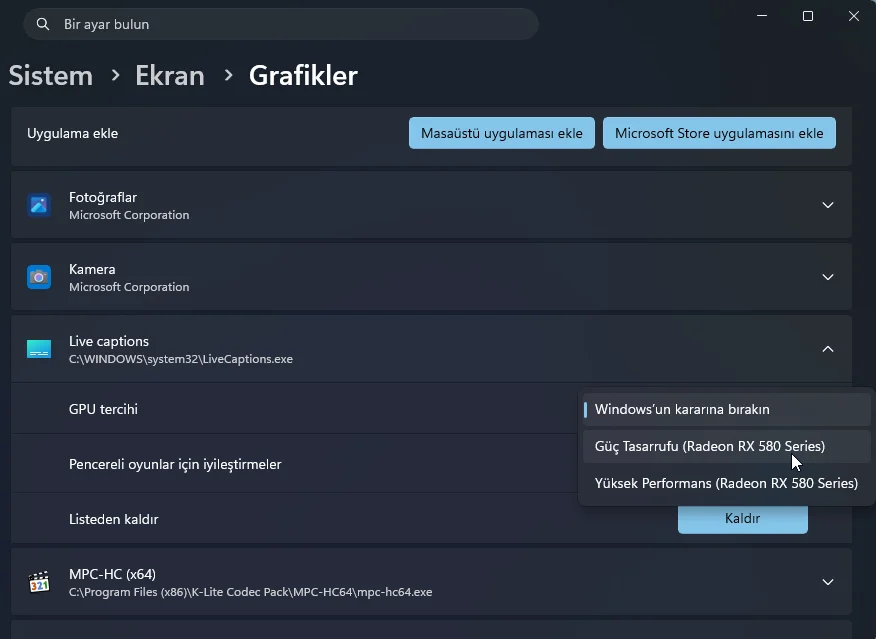
Task: Close the Settings window
Action: (x=854, y=16)
